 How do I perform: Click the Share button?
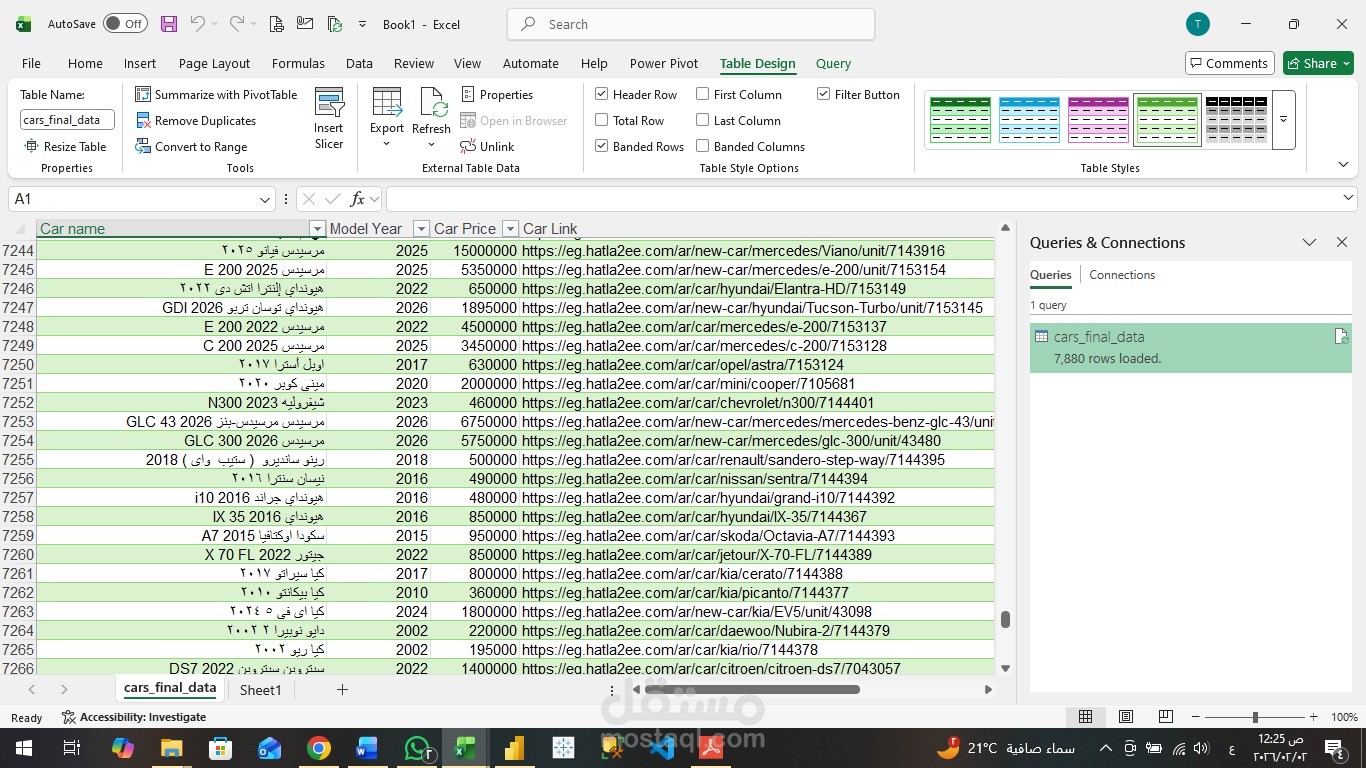pyautogui.click(x=1318, y=63)
